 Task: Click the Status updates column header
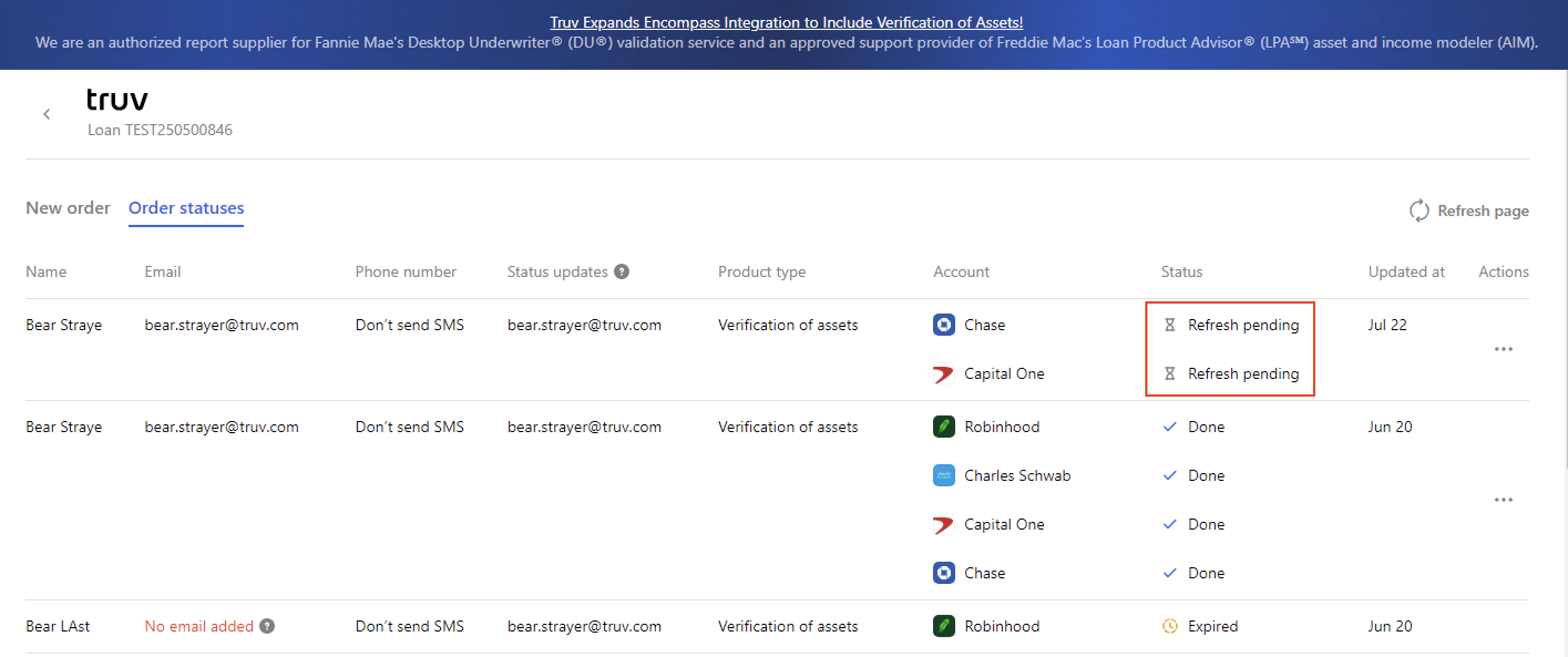(557, 272)
